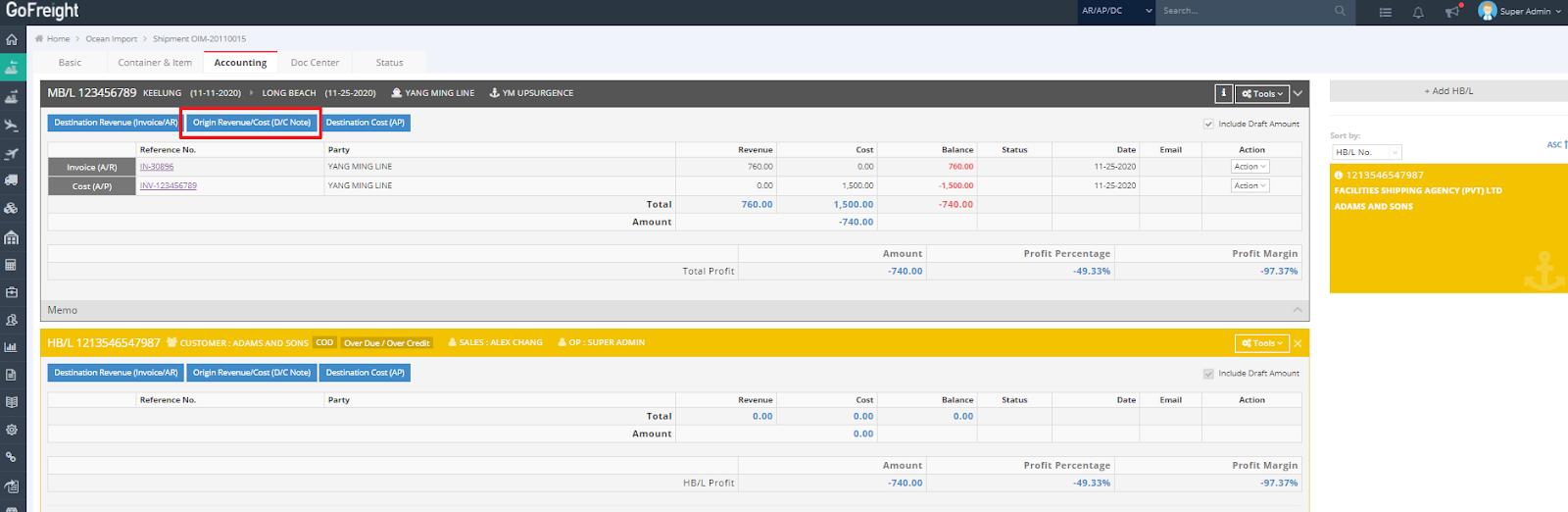Click MB/L Origin Revenue/Cost (D/C Note) button

point(251,123)
